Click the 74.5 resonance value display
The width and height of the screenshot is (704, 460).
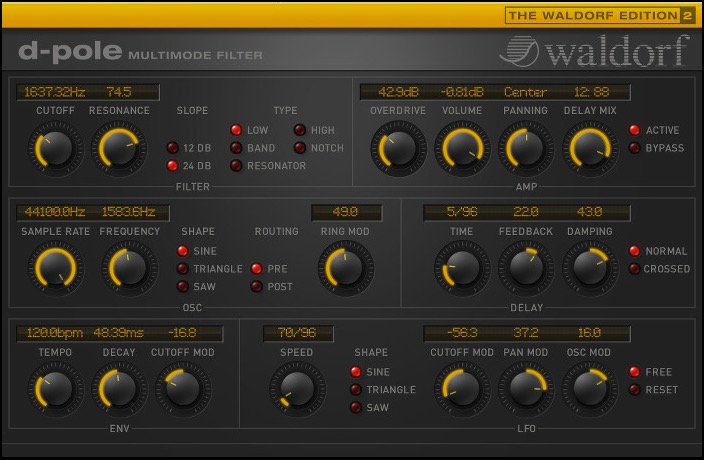pos(119,92)
